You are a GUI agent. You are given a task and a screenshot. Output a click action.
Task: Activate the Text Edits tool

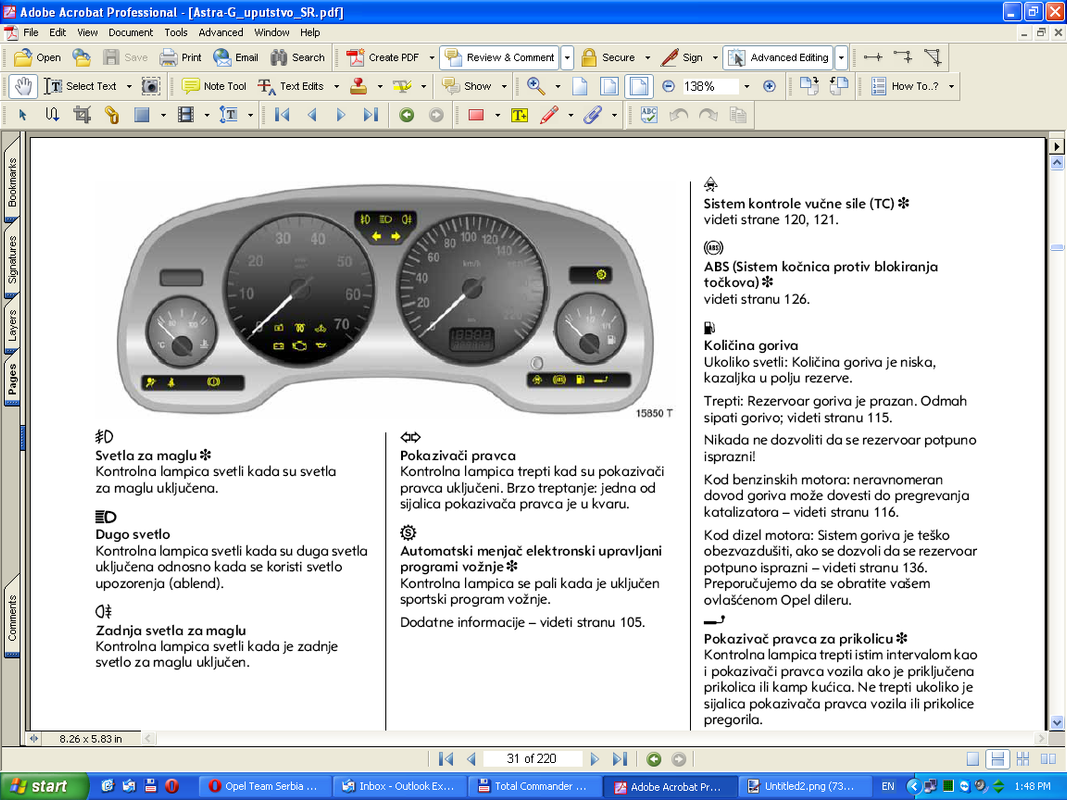coord(291,86)
